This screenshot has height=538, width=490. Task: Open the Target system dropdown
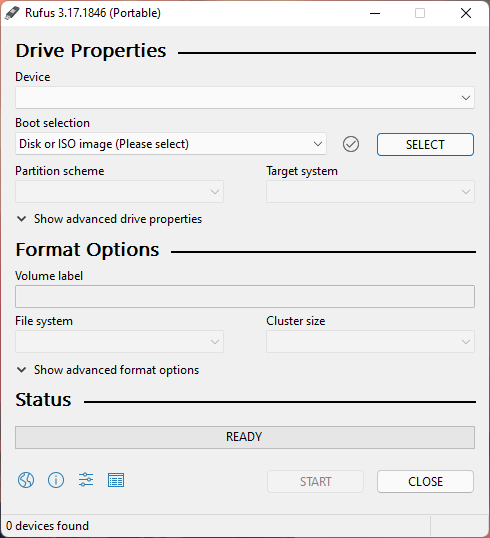point(370,191)
